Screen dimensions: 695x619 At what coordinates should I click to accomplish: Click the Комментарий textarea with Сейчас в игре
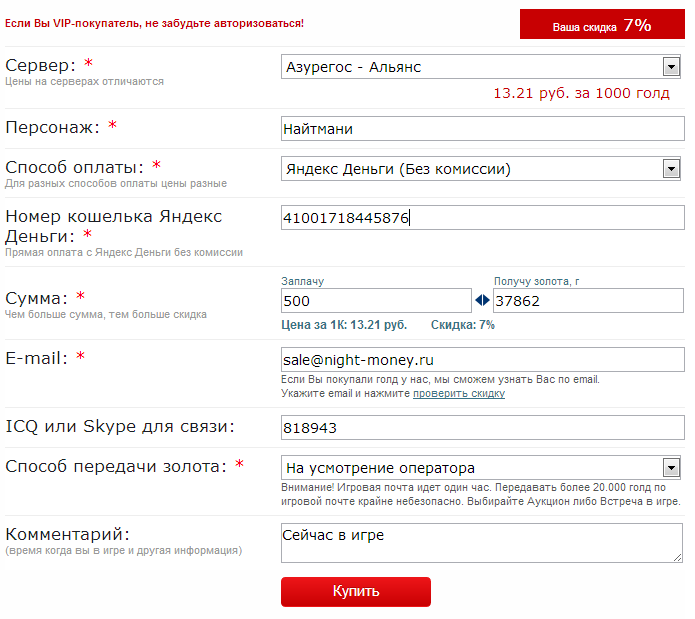click(x=481, y=543)
